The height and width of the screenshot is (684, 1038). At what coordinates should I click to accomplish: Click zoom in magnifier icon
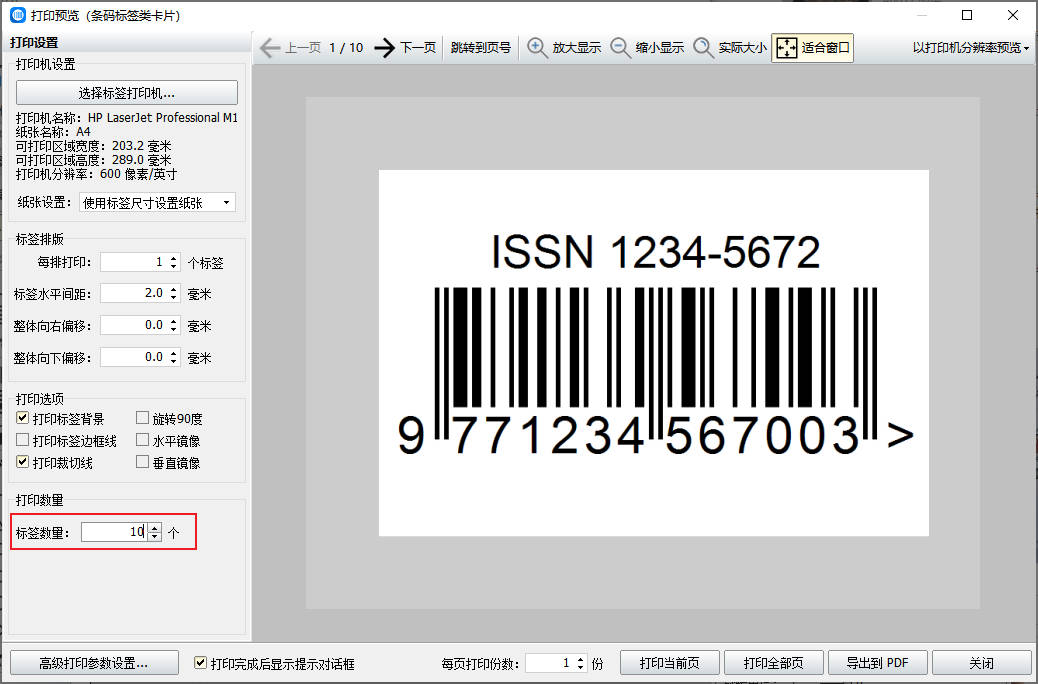tap(537, 48)
